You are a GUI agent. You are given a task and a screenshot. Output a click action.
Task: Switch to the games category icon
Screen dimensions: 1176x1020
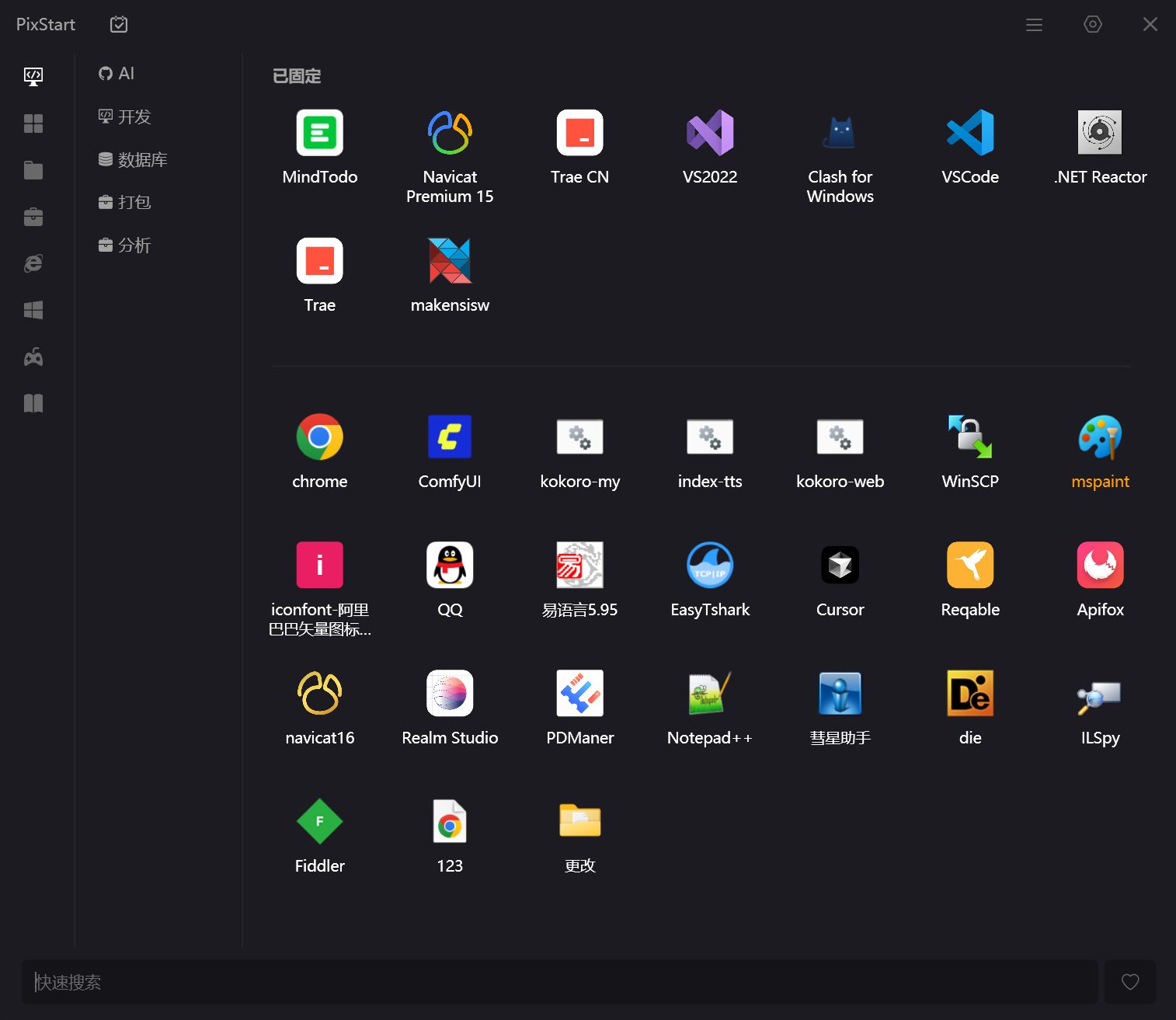tap(33, 356)
